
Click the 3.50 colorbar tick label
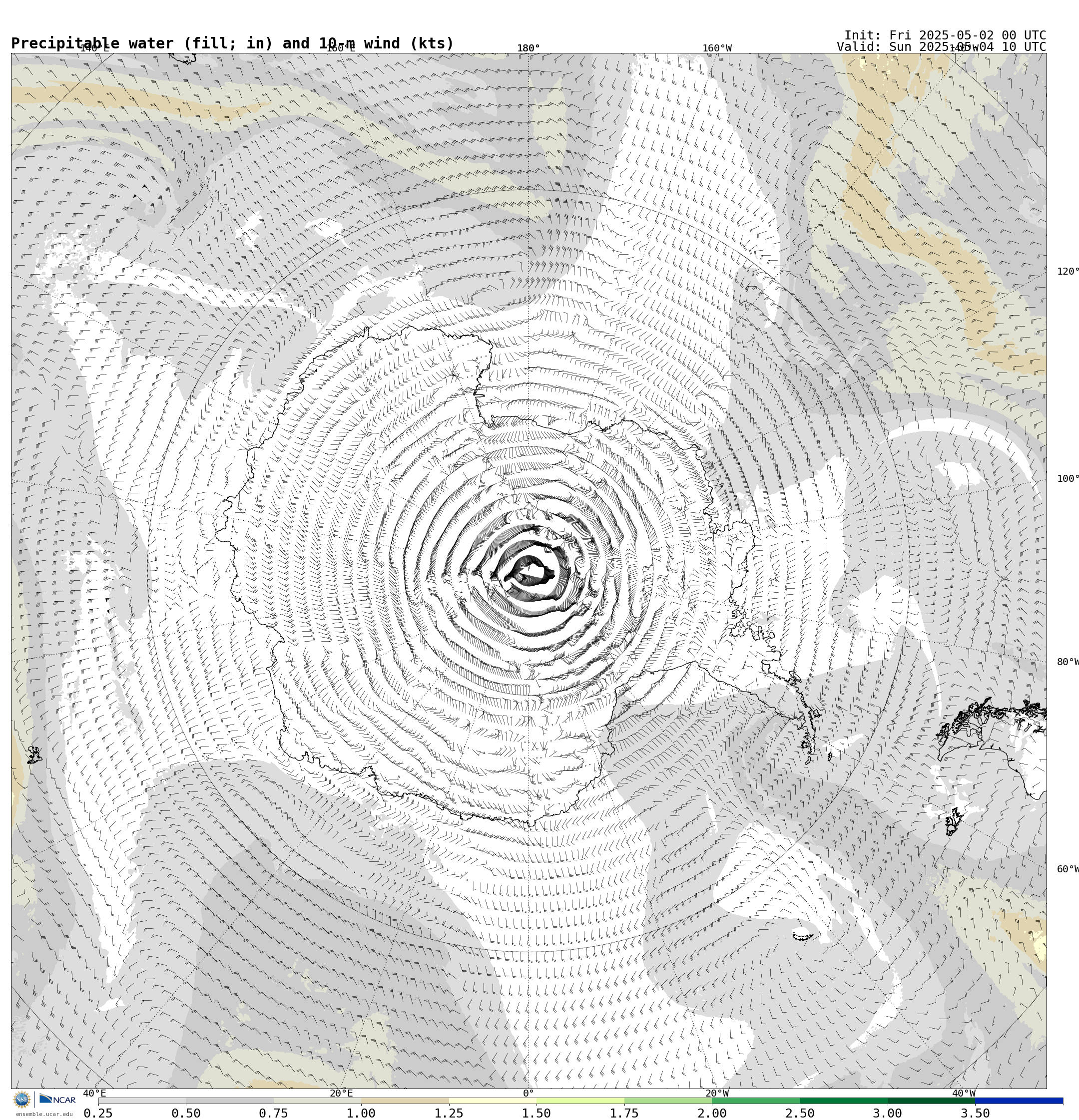tap(976, 1113)
